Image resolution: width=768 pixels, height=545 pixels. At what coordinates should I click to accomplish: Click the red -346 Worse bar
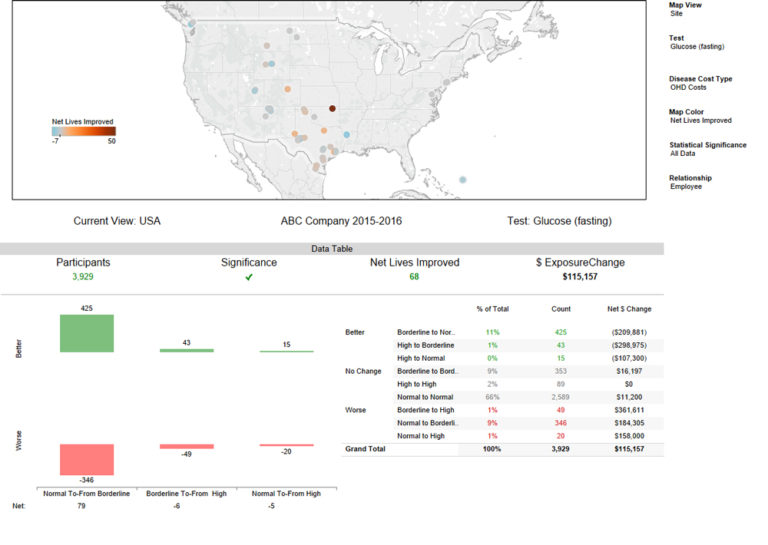click(x=87, y=459)
